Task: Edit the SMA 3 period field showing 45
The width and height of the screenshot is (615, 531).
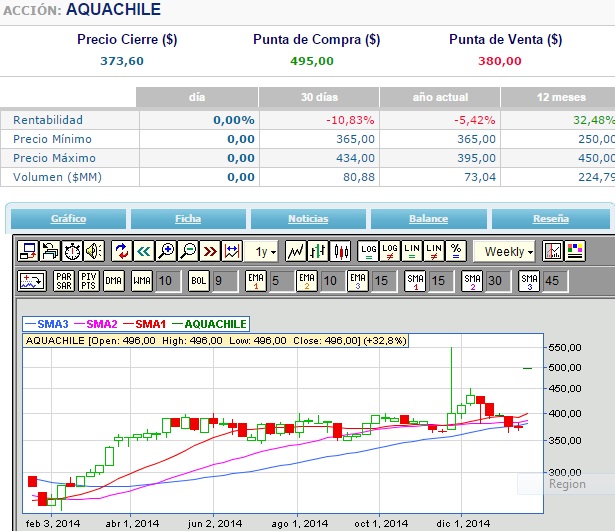Action: (x=555, y=281)
